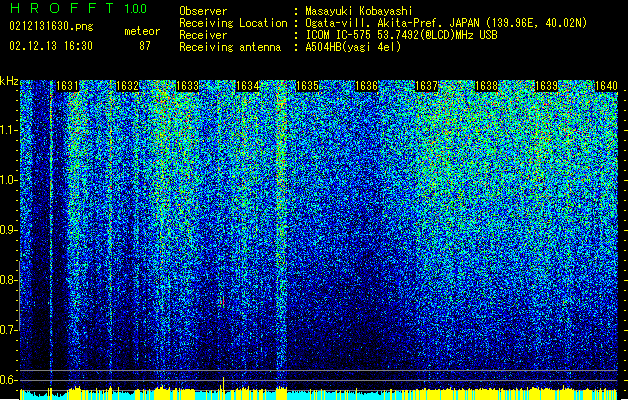Click the 1636 time marker
629x400 pixels.
pyautogui.click(x=367, y=86)
